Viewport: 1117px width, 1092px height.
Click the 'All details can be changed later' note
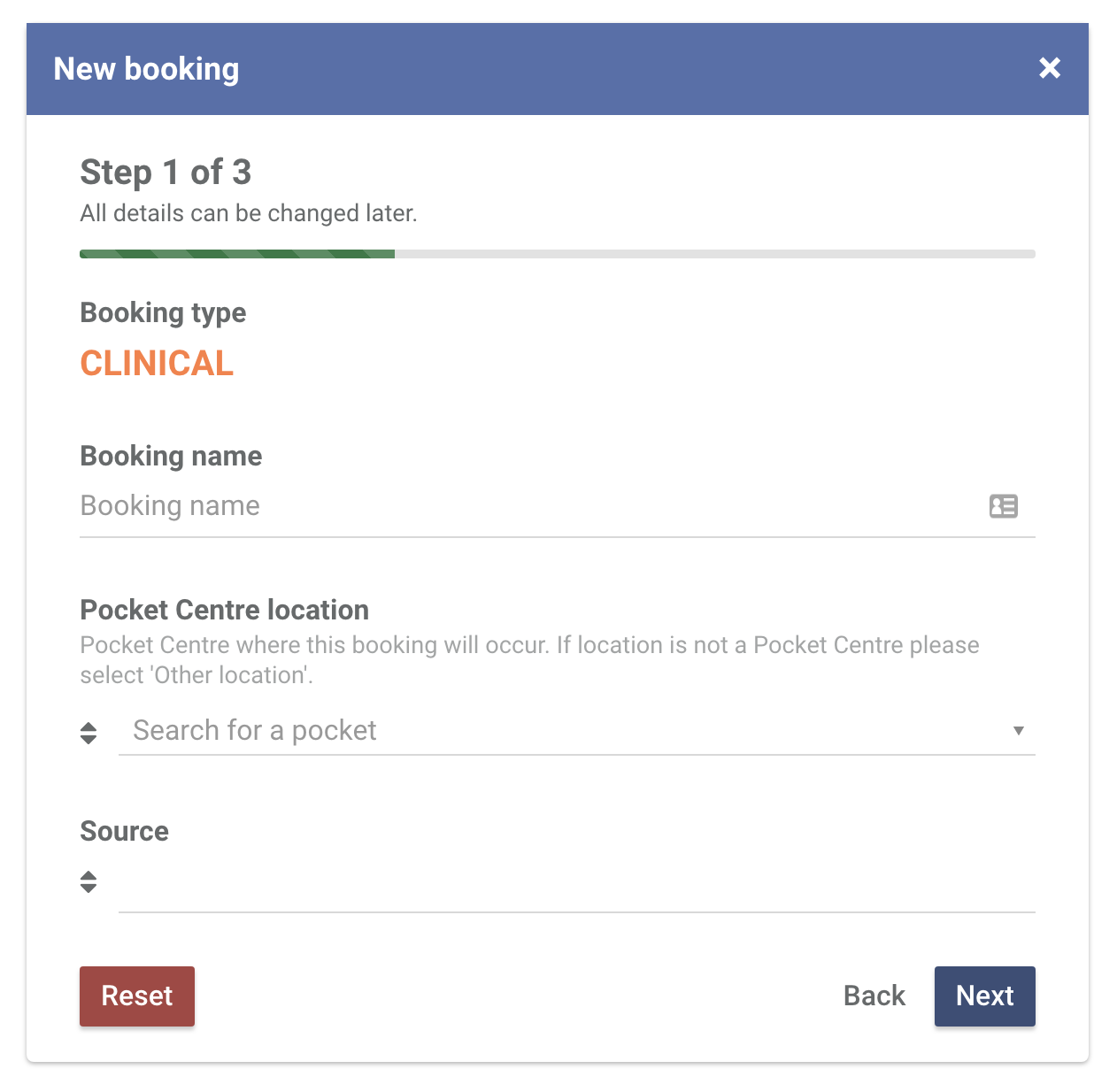pyautogui.click(x=249, y=214)
